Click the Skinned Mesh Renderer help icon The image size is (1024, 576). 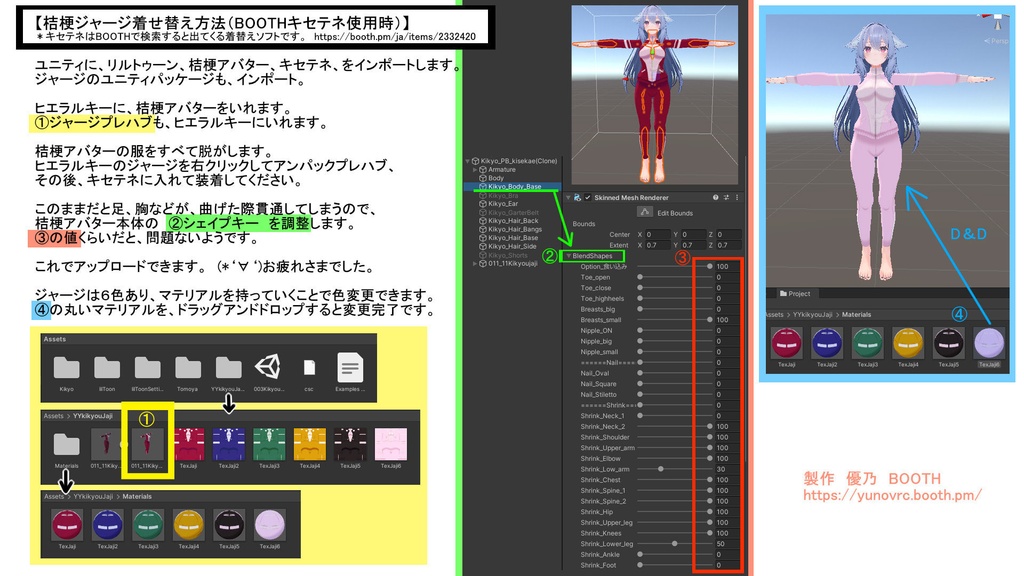click(715, 198)
